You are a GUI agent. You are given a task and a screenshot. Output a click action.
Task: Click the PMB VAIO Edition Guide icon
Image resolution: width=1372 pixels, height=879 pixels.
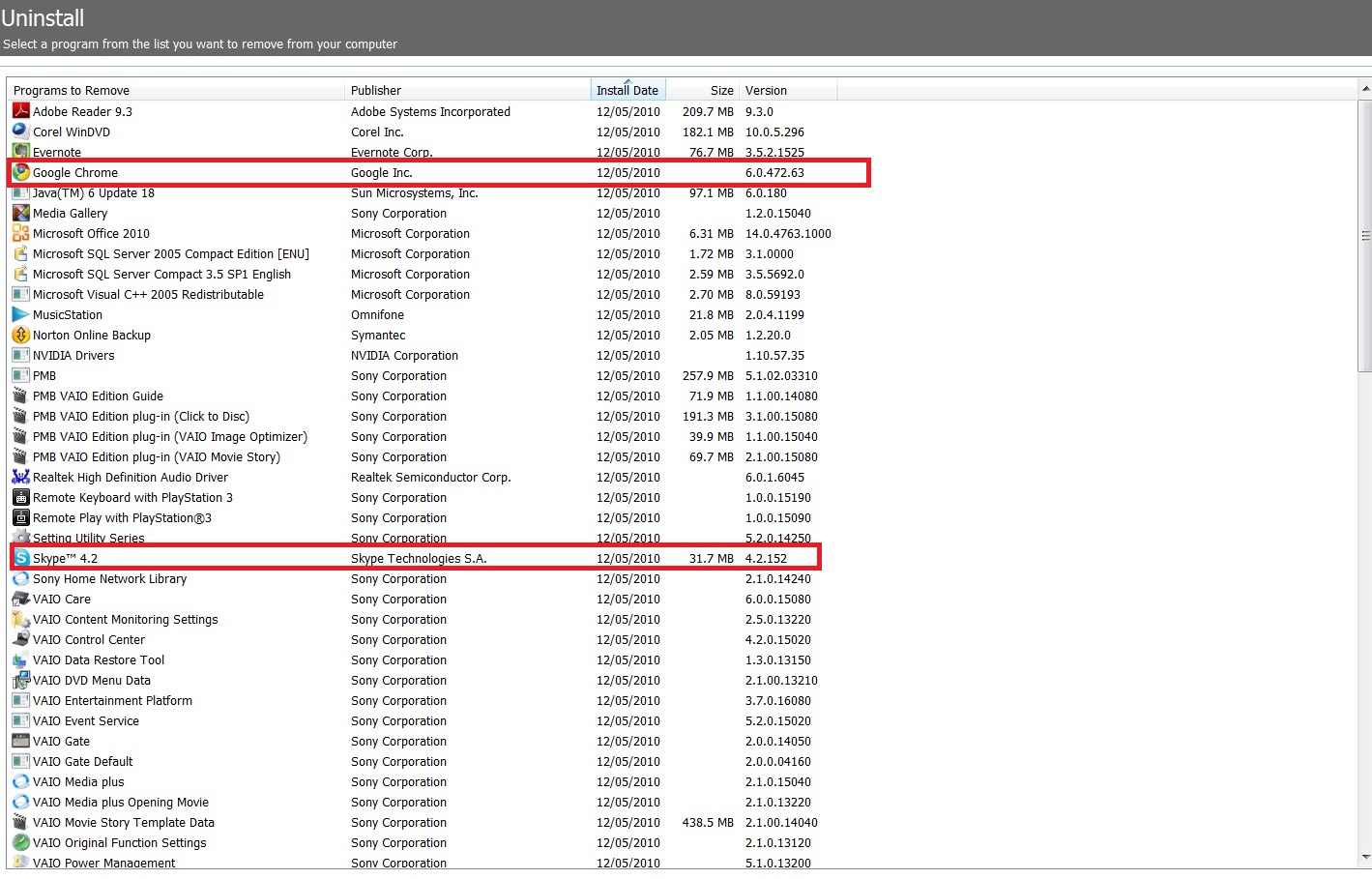click(20, 396)
